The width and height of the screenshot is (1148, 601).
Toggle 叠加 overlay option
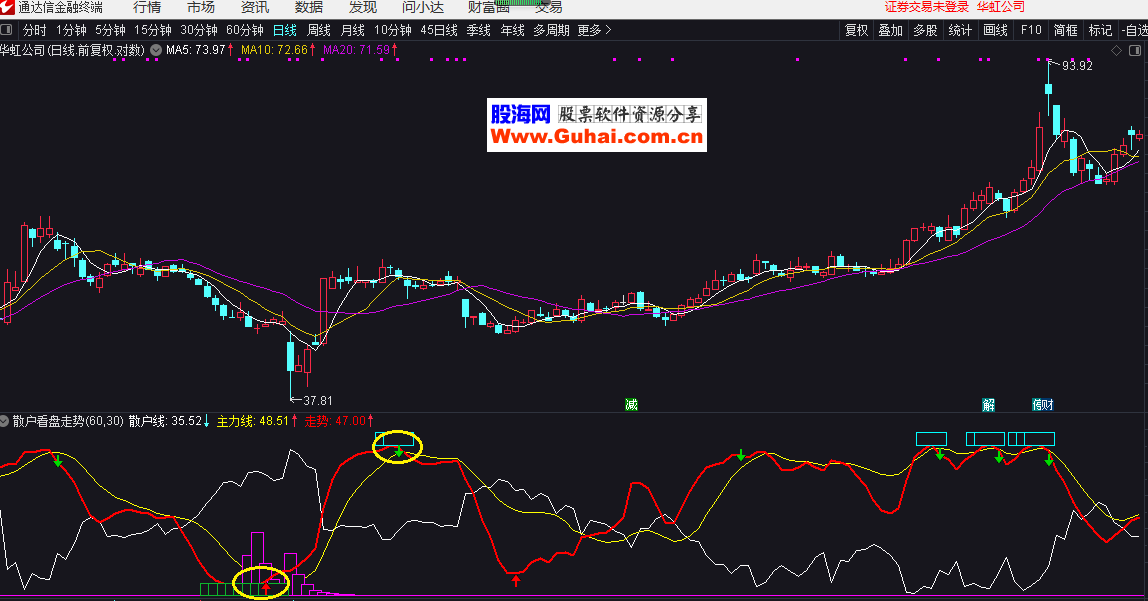coord(890,30)
